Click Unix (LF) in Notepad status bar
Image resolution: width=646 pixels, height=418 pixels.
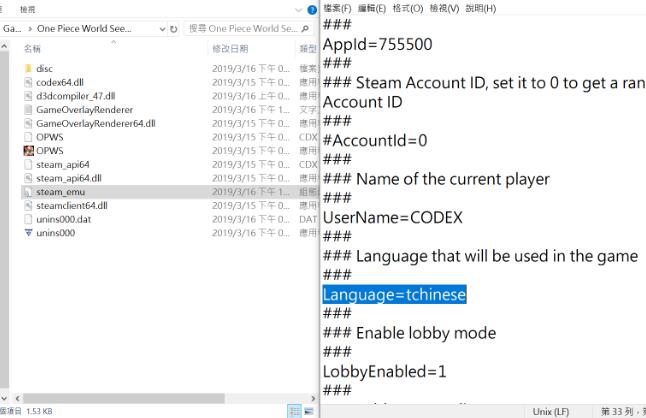[550, 411]
